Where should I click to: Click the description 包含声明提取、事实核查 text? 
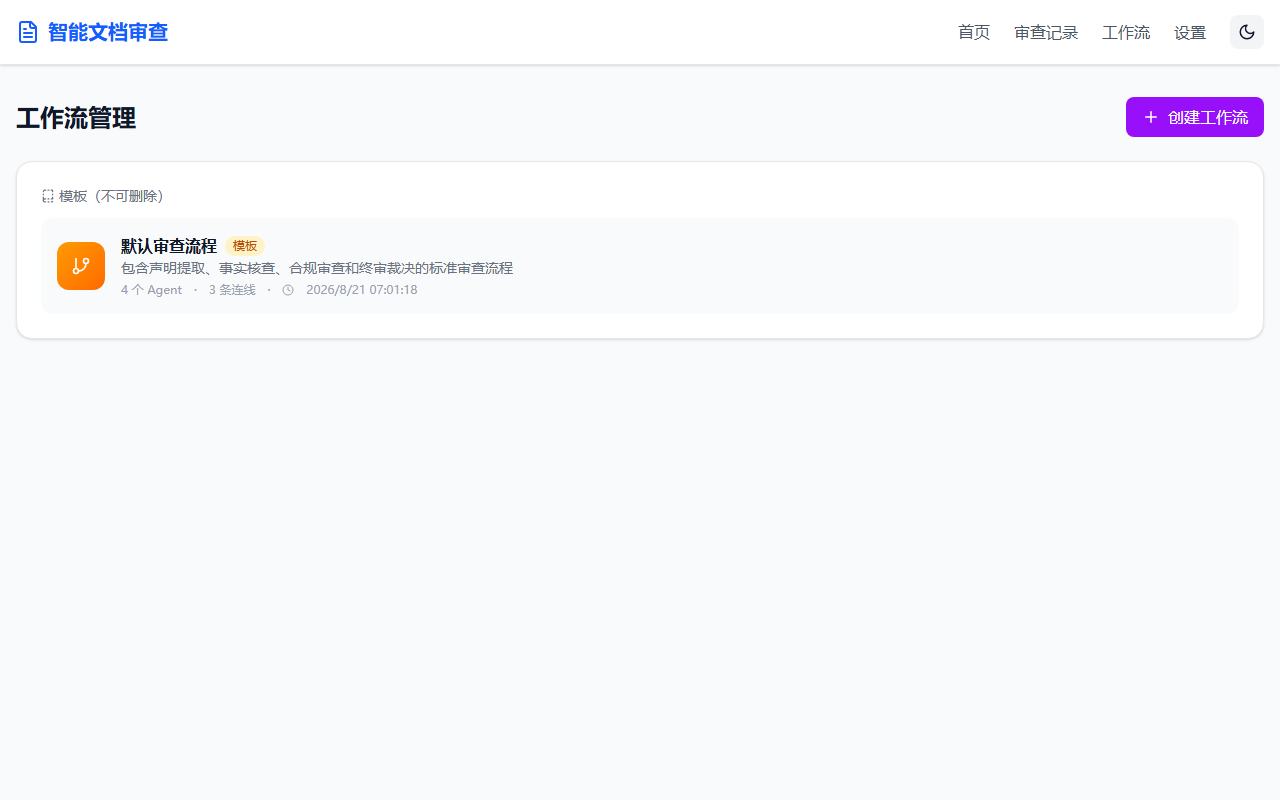(317, 268)
